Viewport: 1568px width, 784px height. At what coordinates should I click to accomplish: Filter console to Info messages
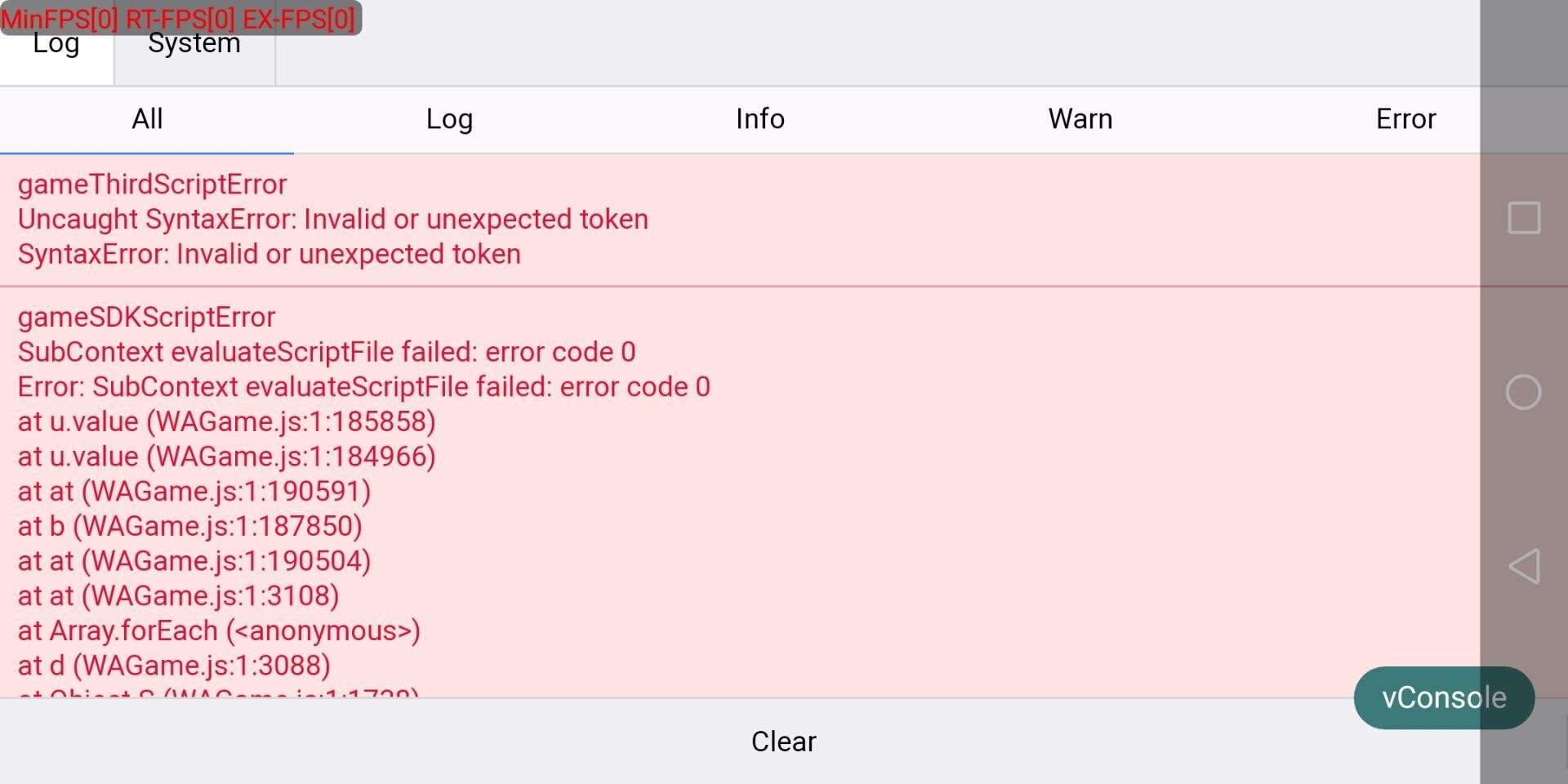click(x=759, y=119)
